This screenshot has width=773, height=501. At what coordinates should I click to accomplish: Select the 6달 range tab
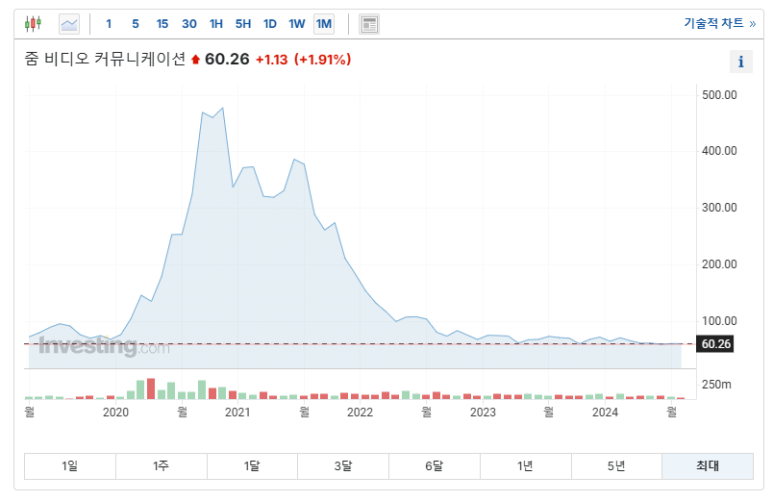coord(434,466)
